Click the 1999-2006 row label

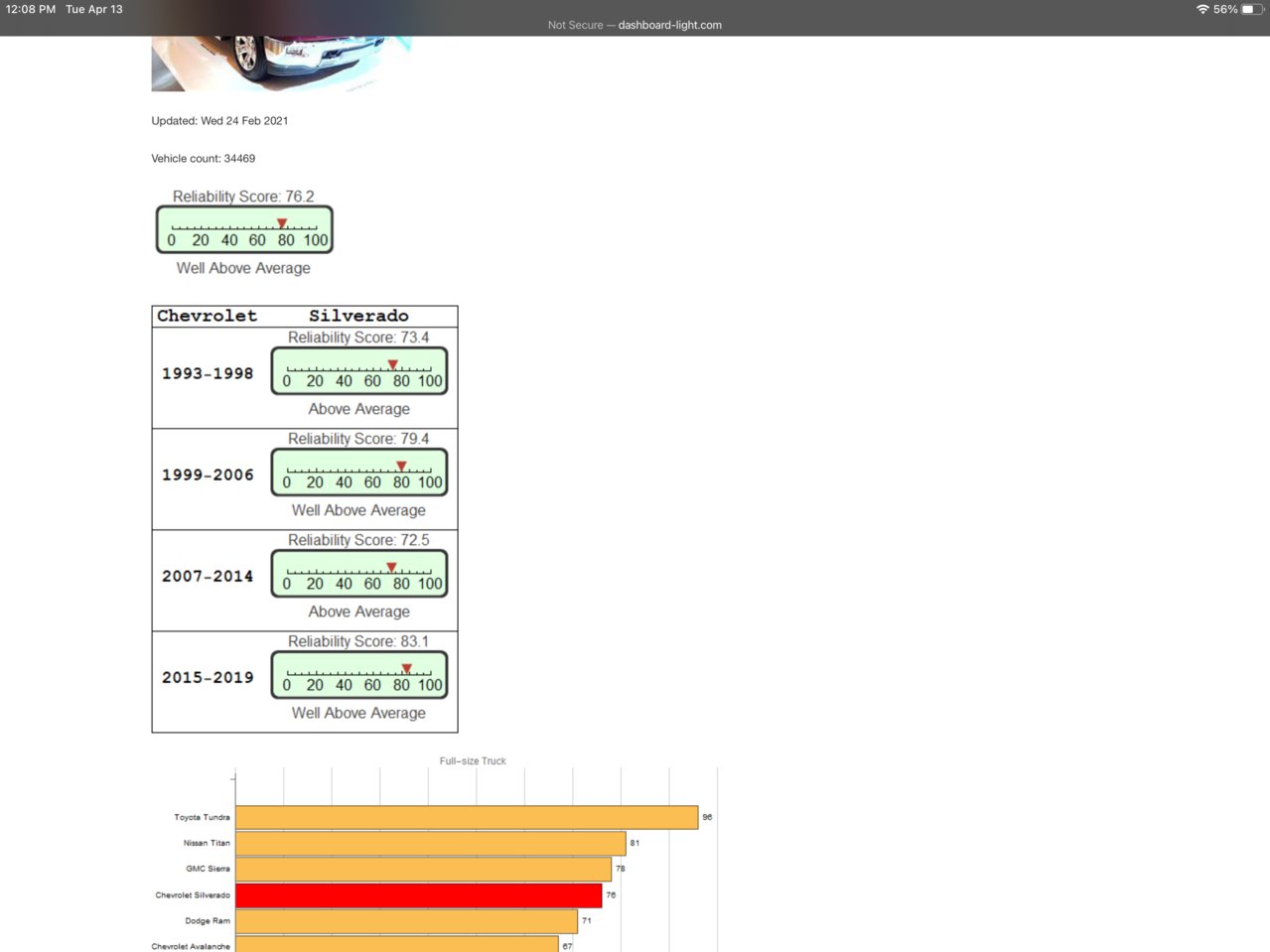[x=208, y=476]
